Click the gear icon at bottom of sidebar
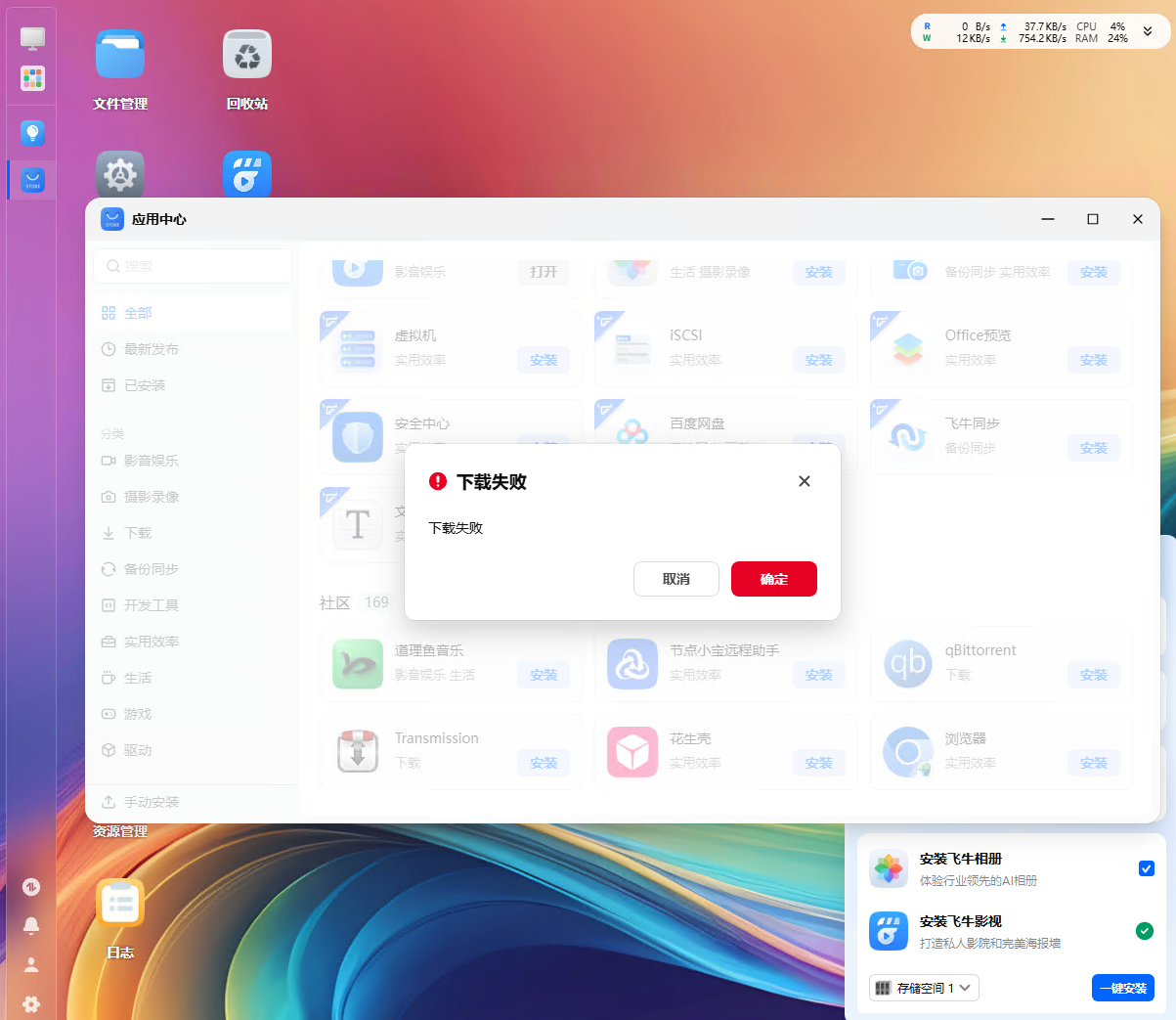Viewport: 1176px width, 1020px height. [x=31, y=1004]
